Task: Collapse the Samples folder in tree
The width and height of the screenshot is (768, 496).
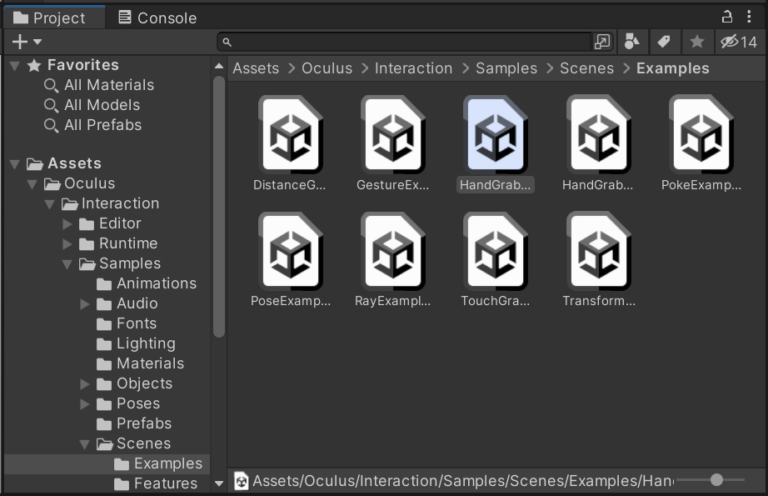Action: tap(67, 264)
